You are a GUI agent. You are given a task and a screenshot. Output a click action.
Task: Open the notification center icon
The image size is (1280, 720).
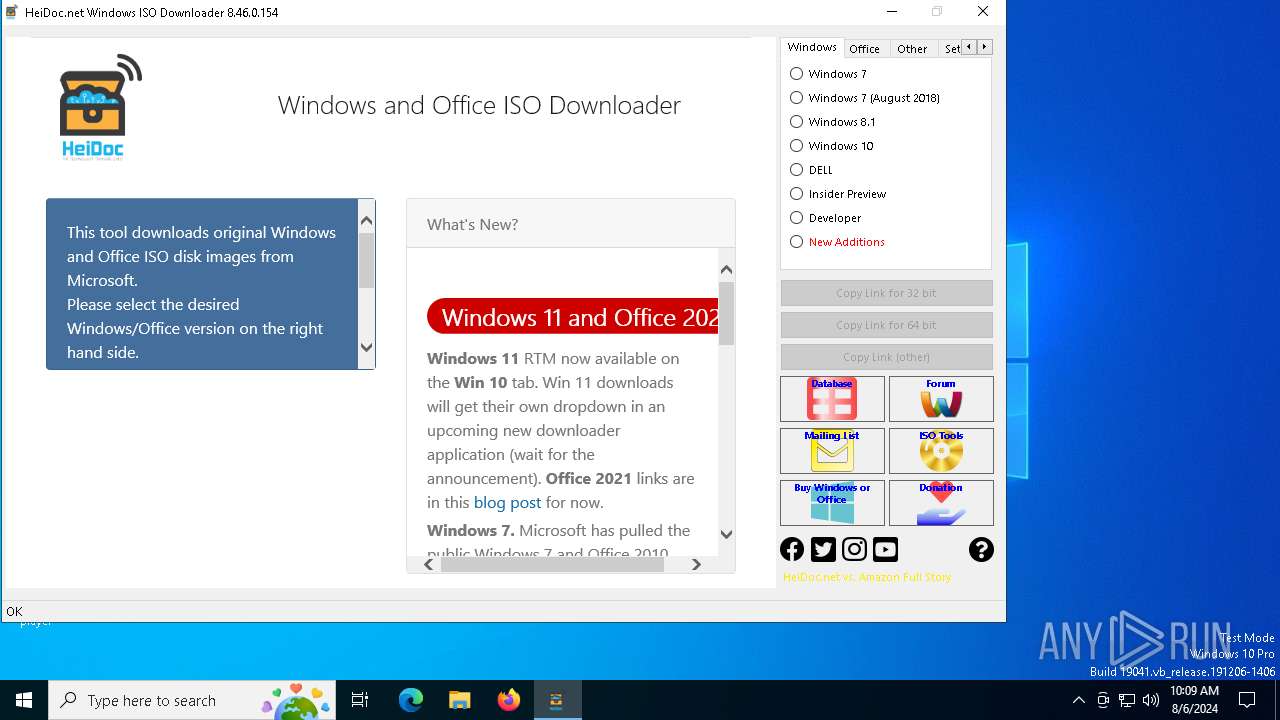coord(1247,700)
